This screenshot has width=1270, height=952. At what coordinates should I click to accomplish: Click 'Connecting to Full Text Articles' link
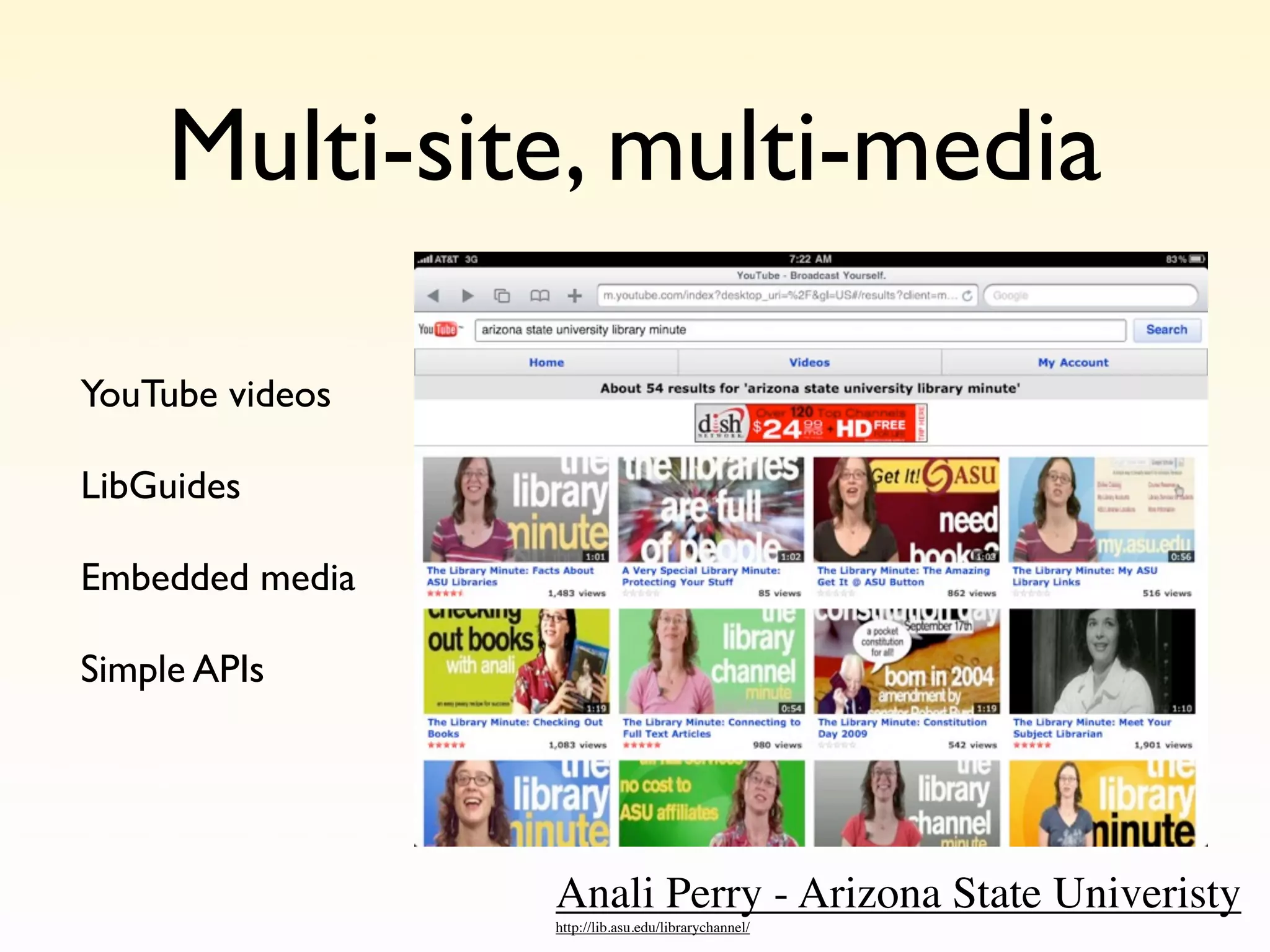pyautogui.click(x=711, y=728)
